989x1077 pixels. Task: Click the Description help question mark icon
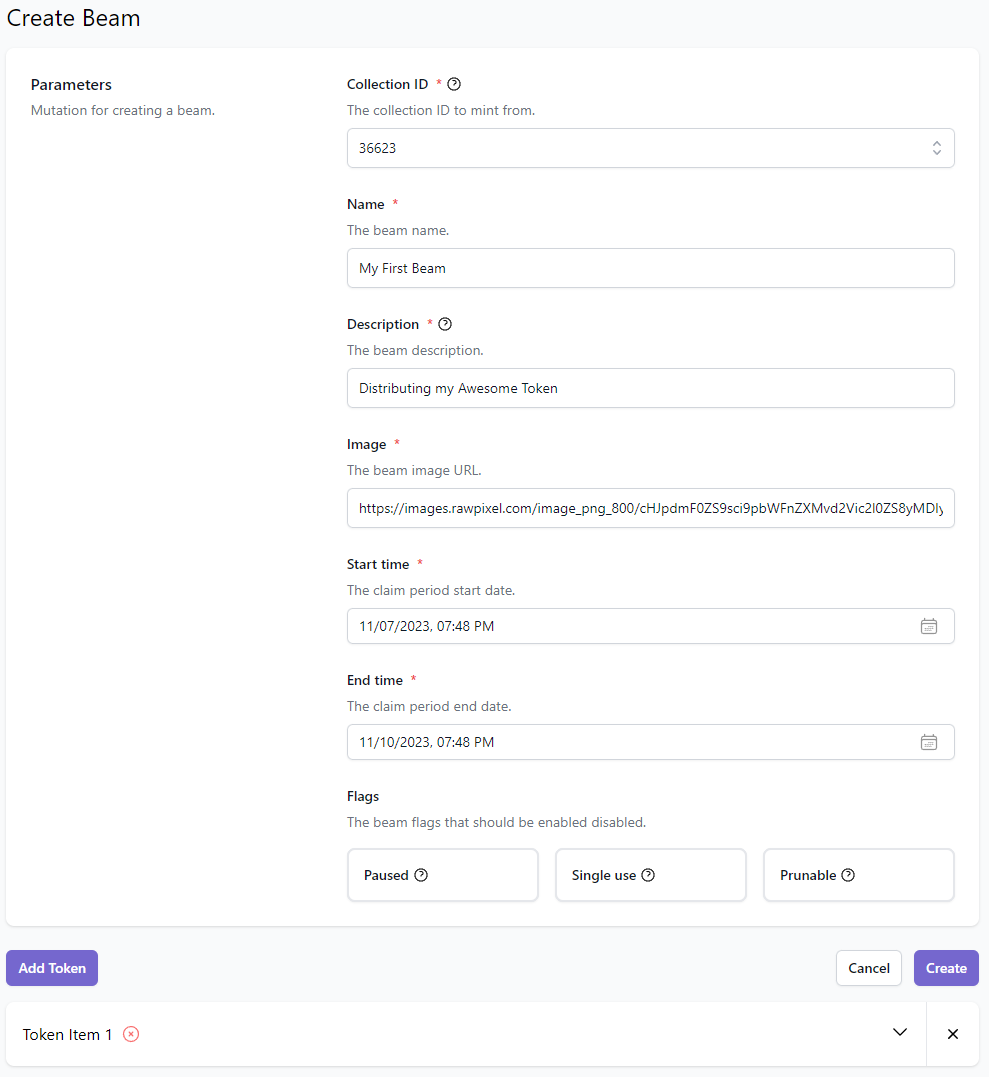tap(445, 324)
